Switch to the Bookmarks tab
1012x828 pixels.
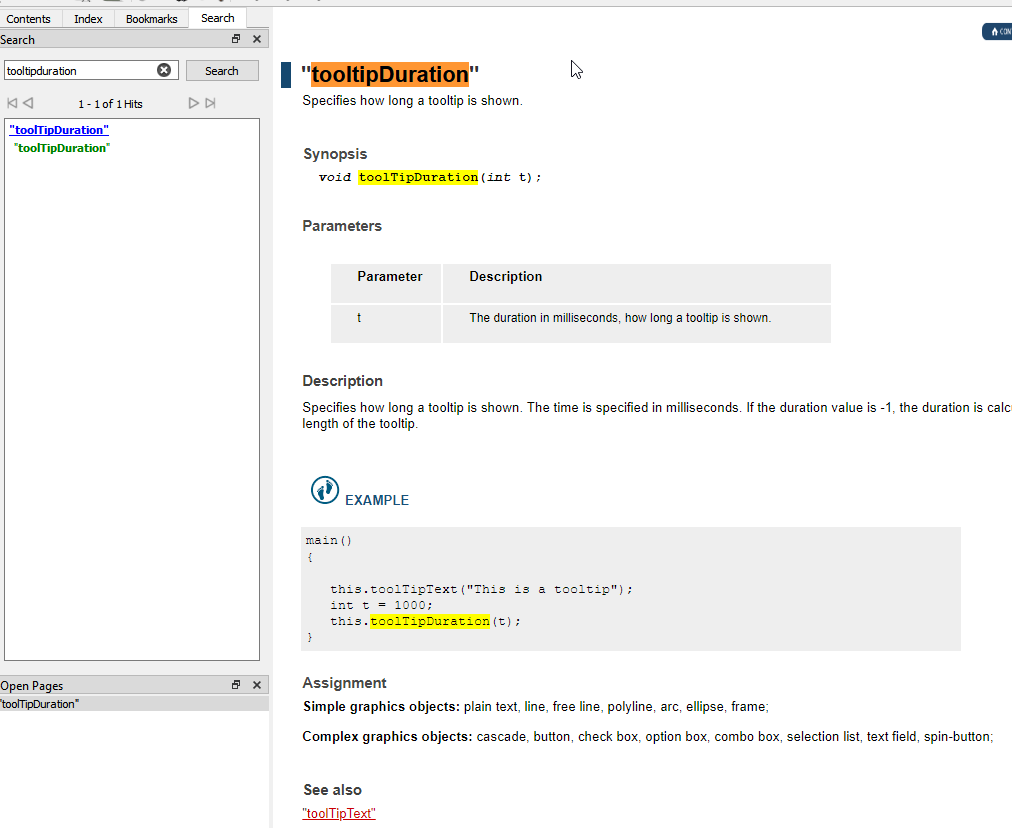click(151, 19)
